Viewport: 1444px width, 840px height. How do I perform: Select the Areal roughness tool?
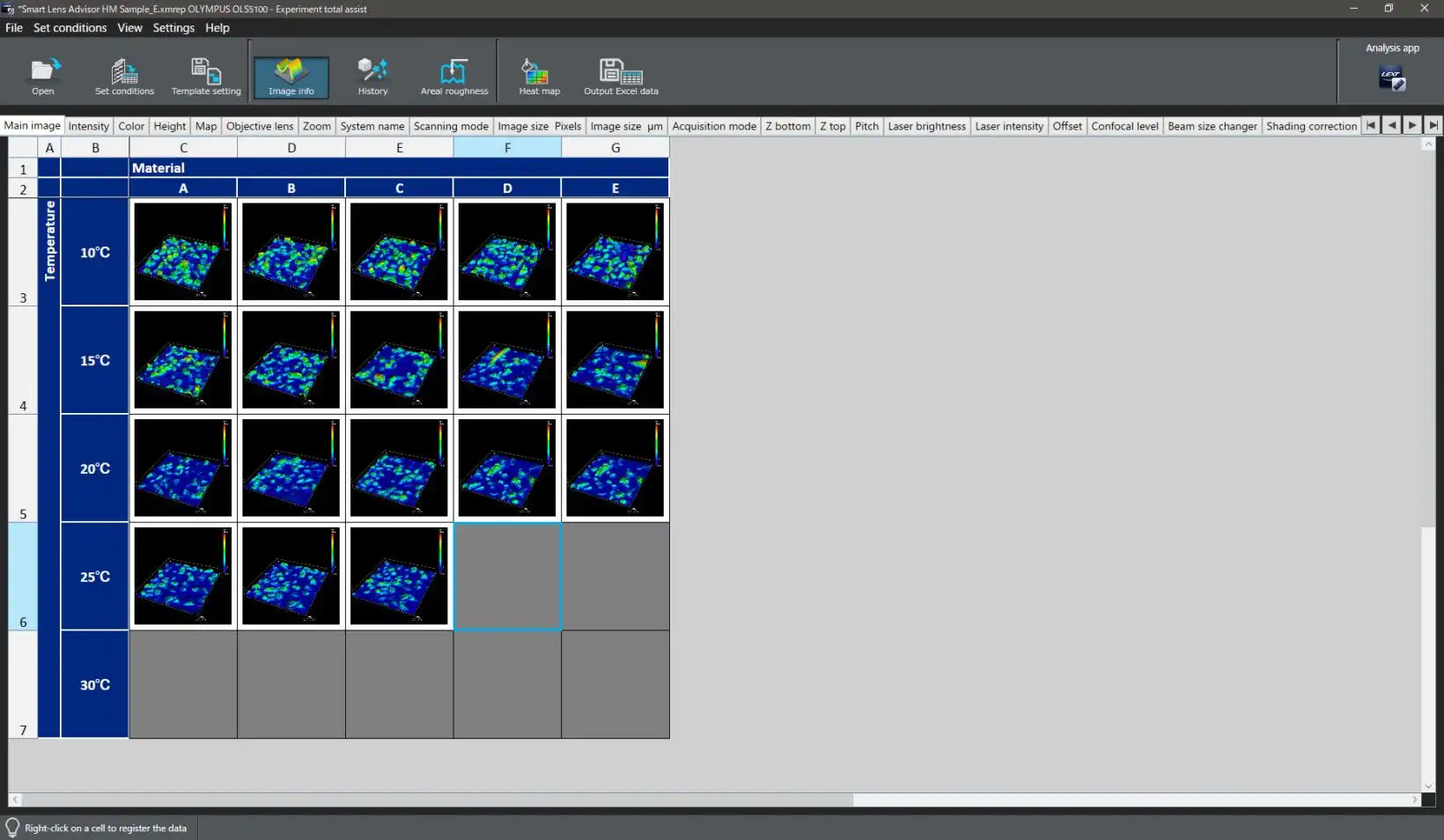coord(453,77)
